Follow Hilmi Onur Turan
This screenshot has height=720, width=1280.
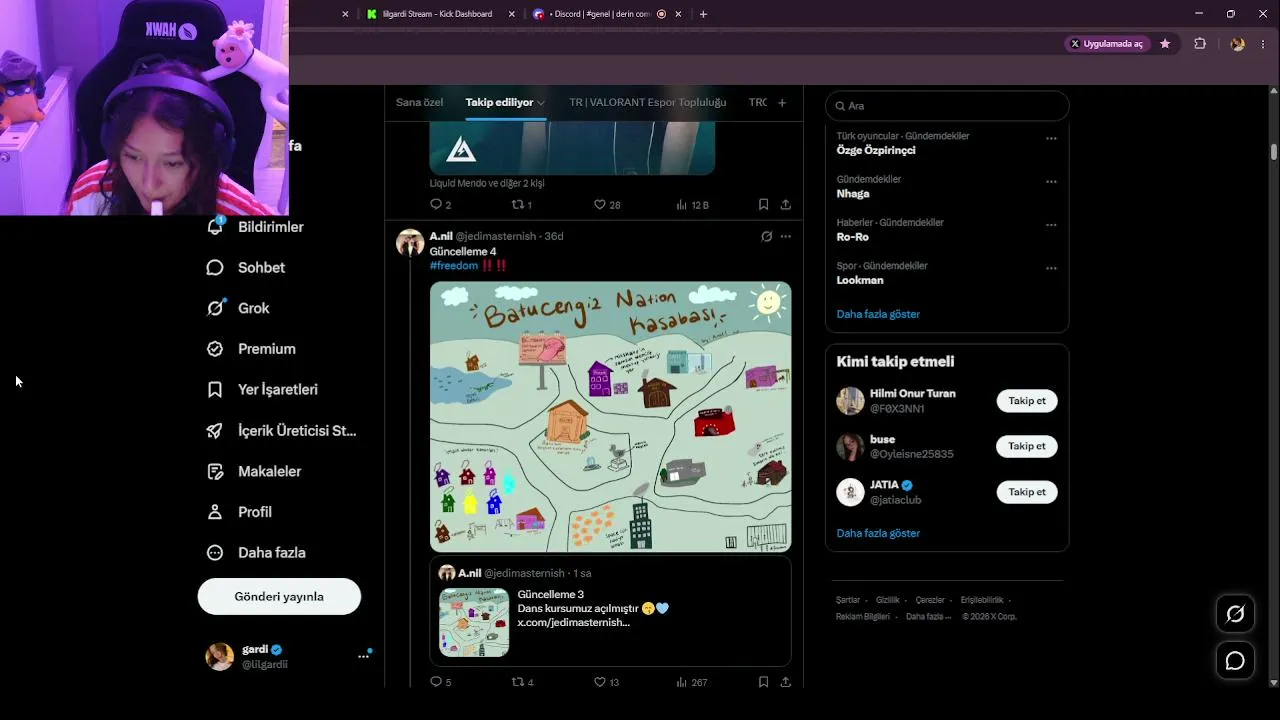(x=1027, y=401)
